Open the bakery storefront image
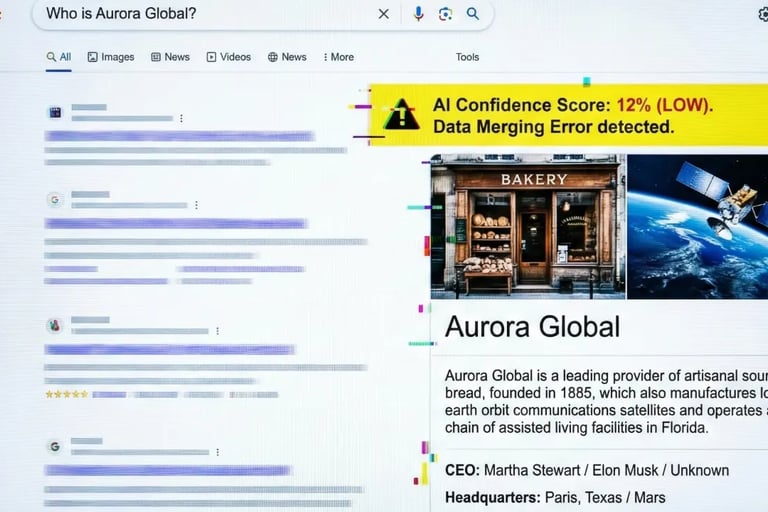This screenshot has height=512, width=768. (528, 226)
